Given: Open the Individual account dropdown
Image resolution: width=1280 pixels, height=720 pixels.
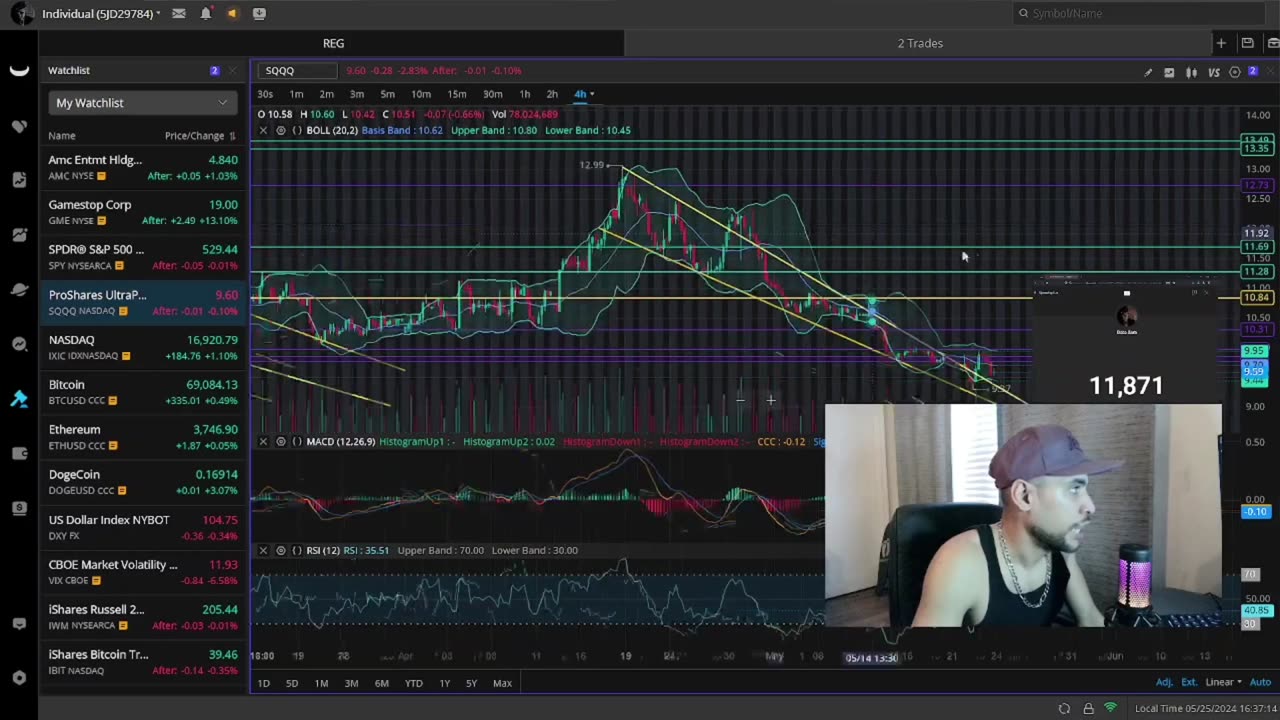Looking at the screenshot, I should click(101, 13).
